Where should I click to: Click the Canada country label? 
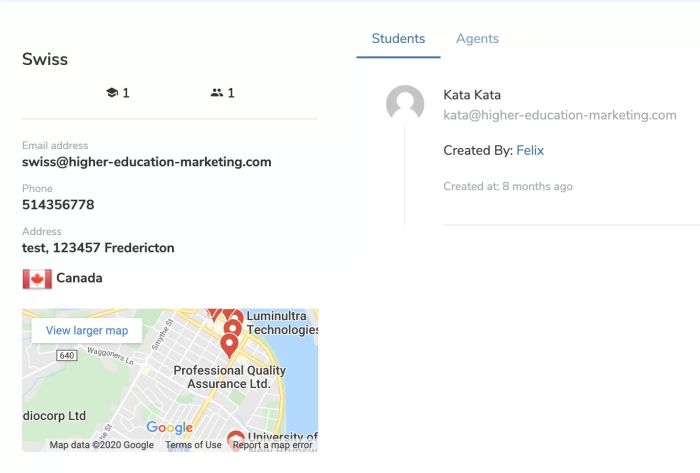(x=79, y=278)
